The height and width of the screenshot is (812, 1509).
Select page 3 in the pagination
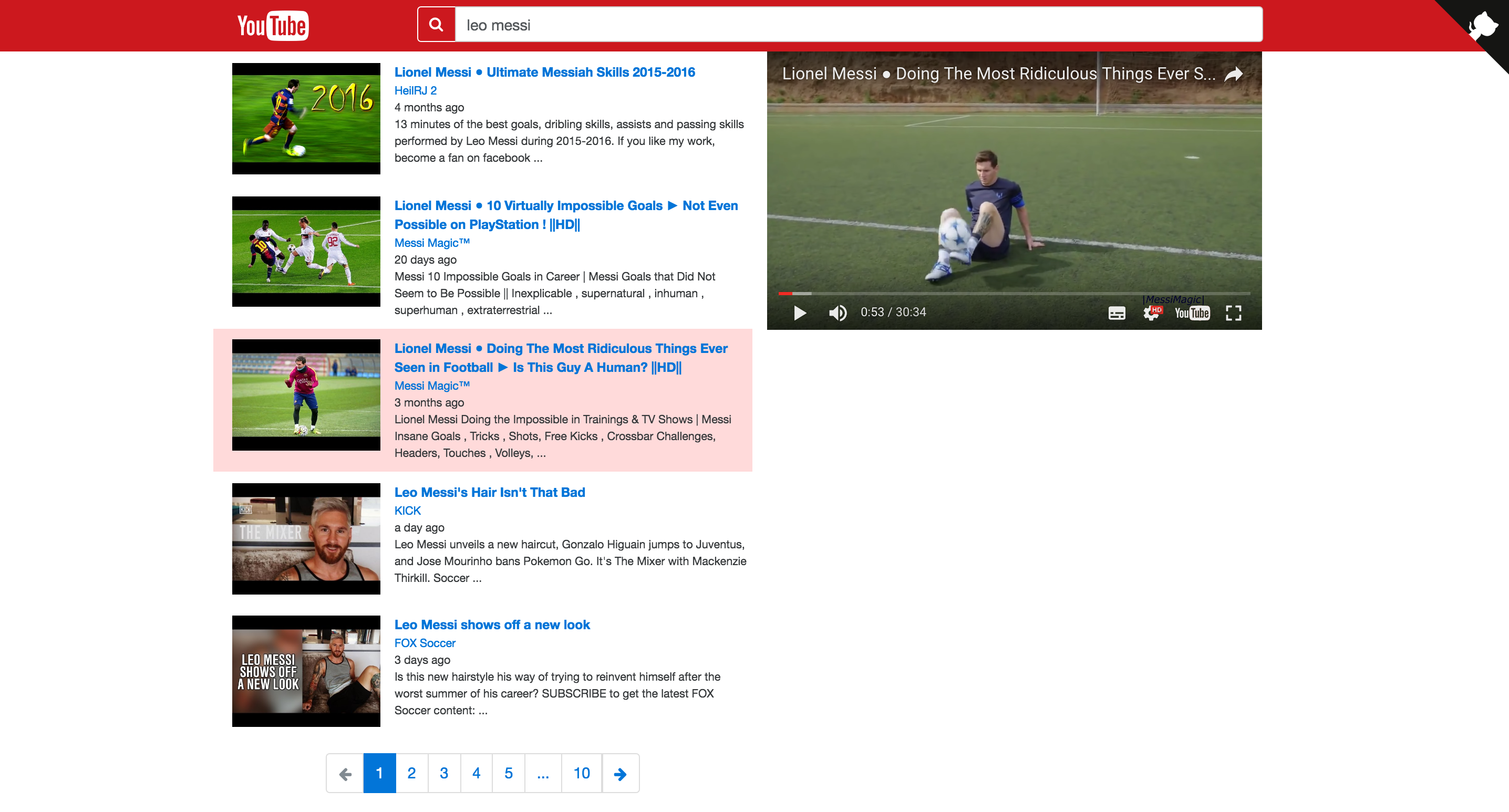444,773
